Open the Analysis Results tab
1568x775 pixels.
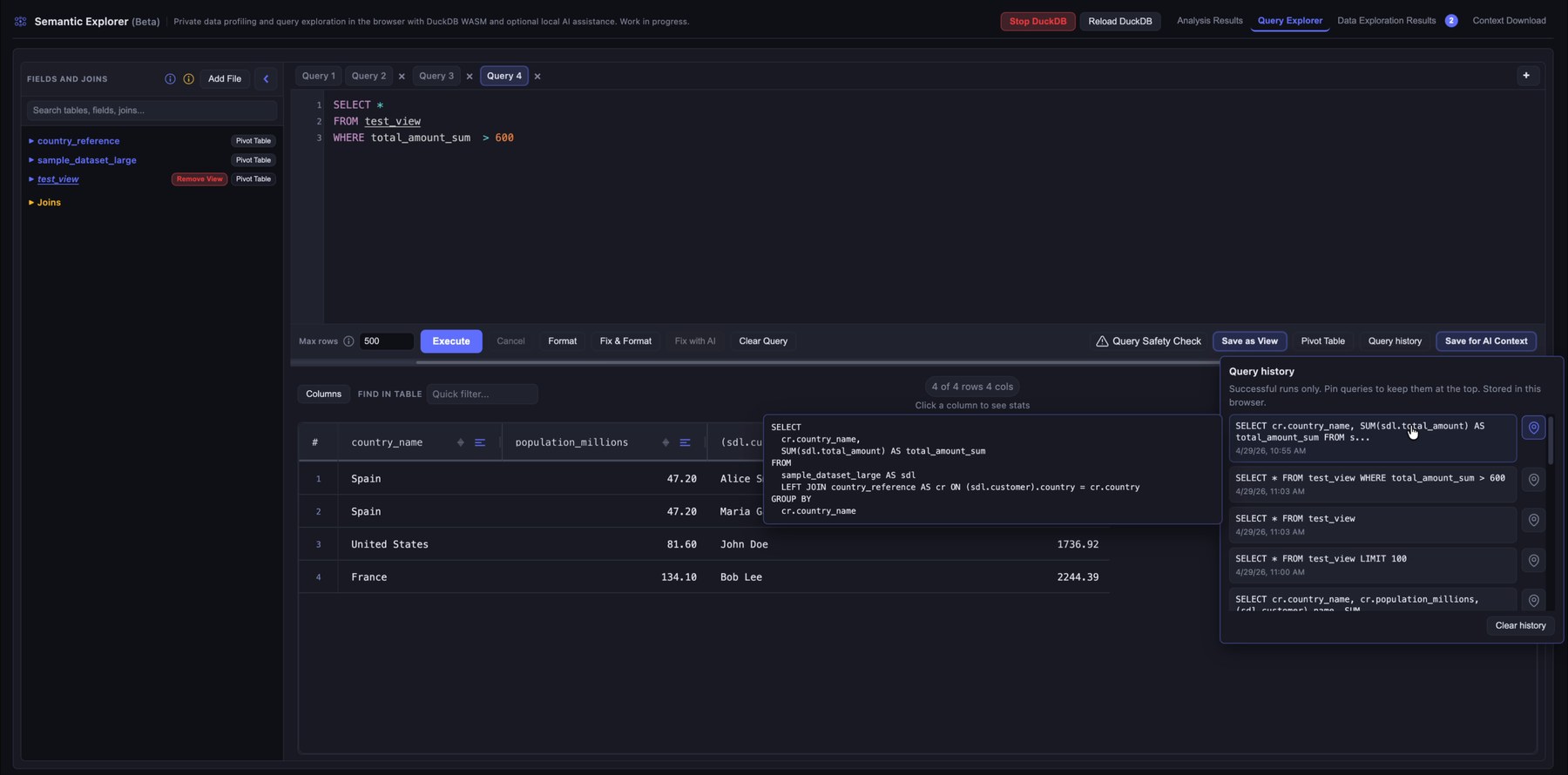(1209, 21)
